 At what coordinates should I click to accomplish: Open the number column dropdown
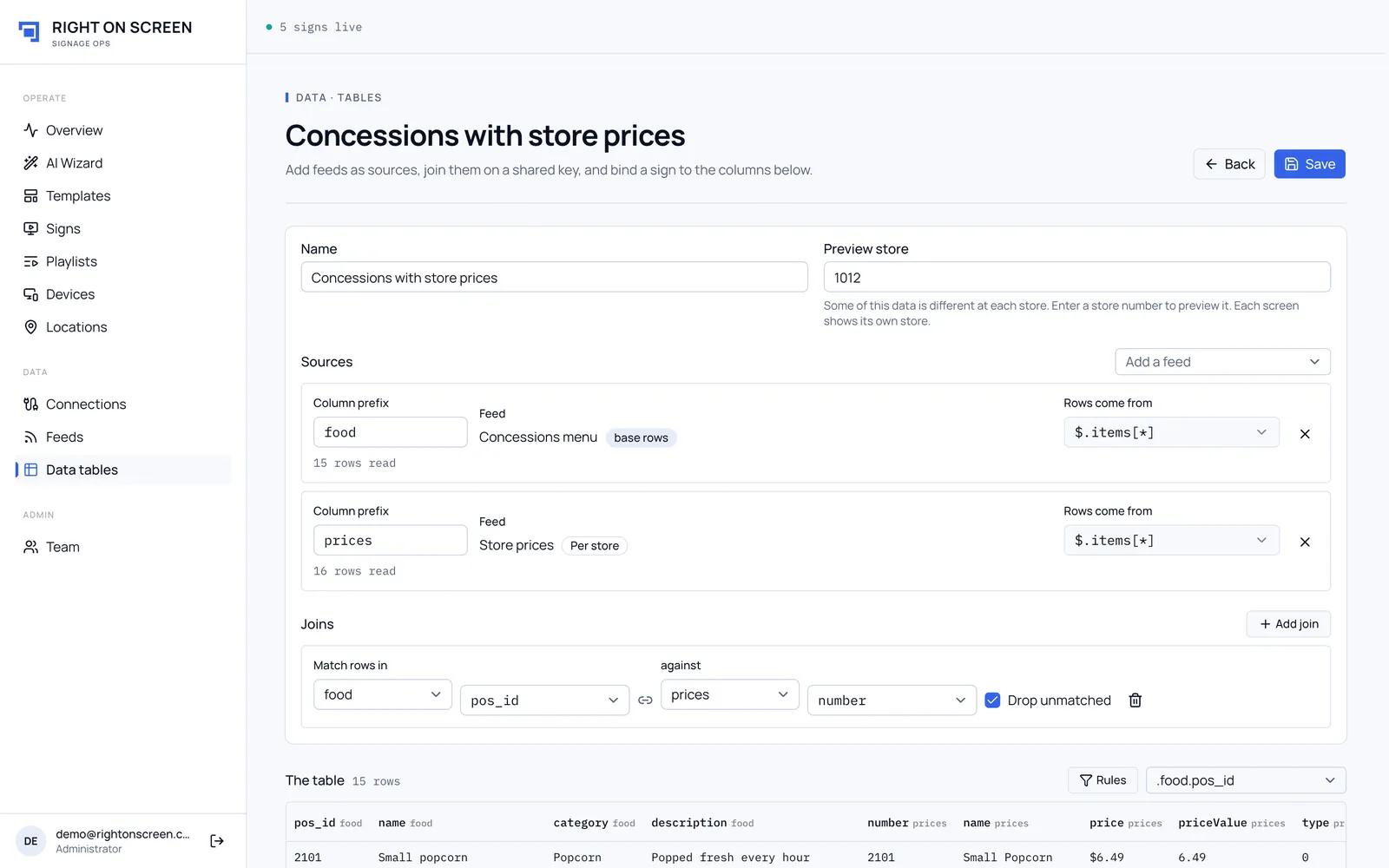[x=892, y=700]
